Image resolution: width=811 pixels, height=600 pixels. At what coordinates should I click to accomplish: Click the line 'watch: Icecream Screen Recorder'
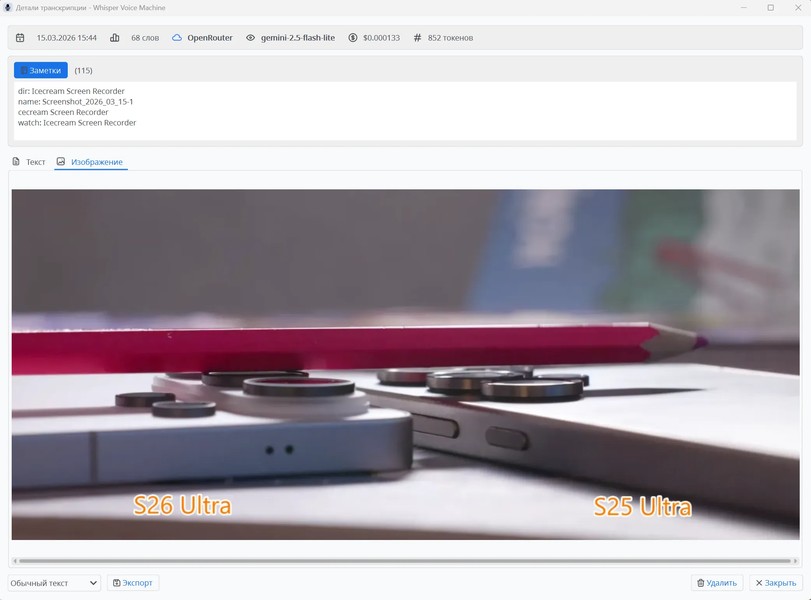[x=77, y=123]
